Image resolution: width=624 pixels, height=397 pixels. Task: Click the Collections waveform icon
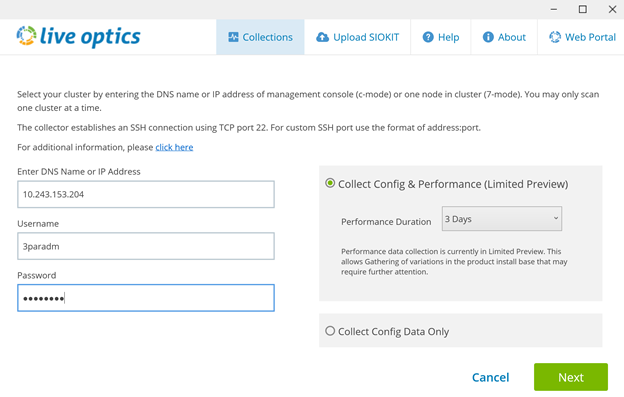coord(233,37)
